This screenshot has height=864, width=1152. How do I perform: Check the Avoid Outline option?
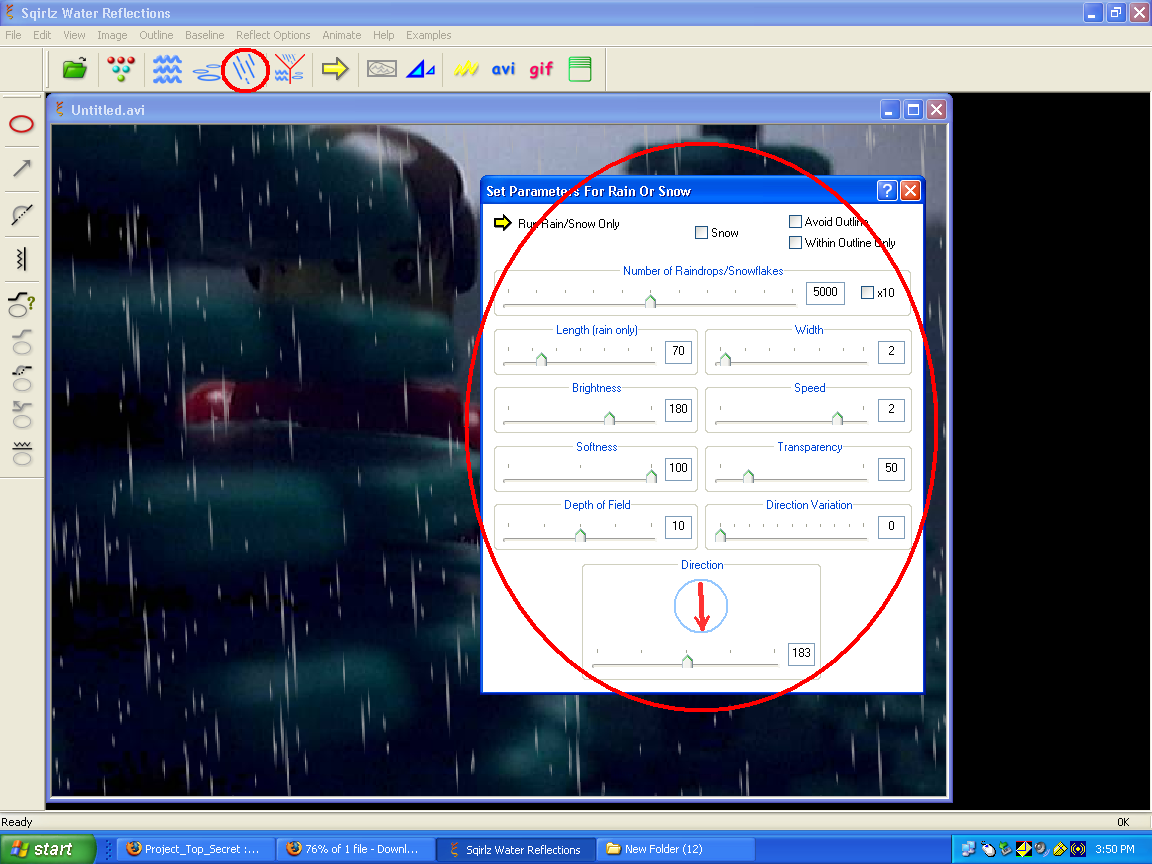point(795,221)
